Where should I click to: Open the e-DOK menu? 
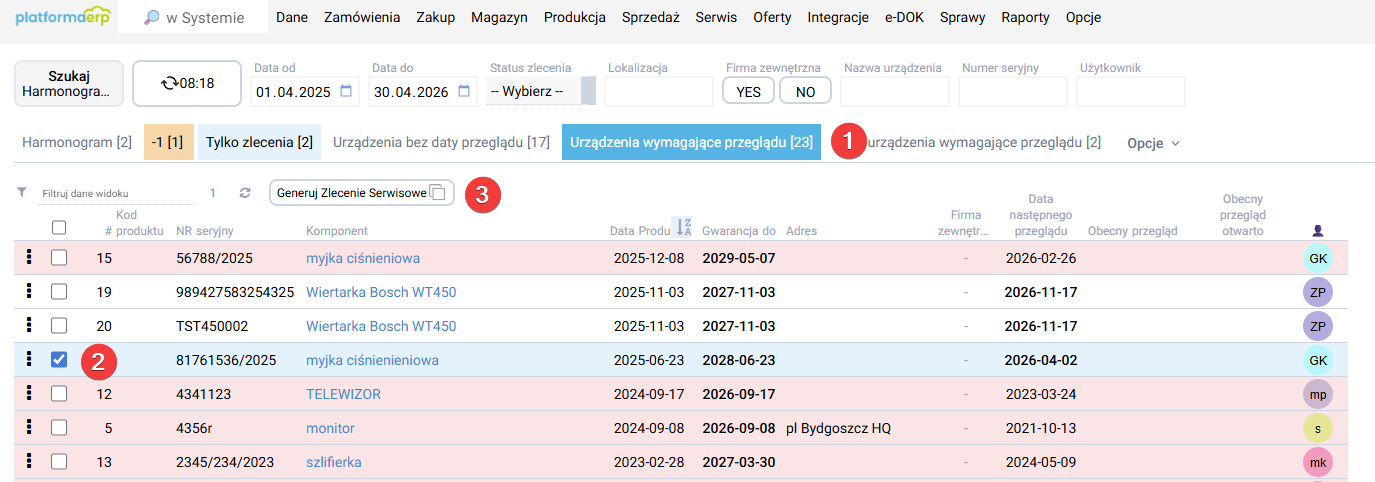coord(905,17)
